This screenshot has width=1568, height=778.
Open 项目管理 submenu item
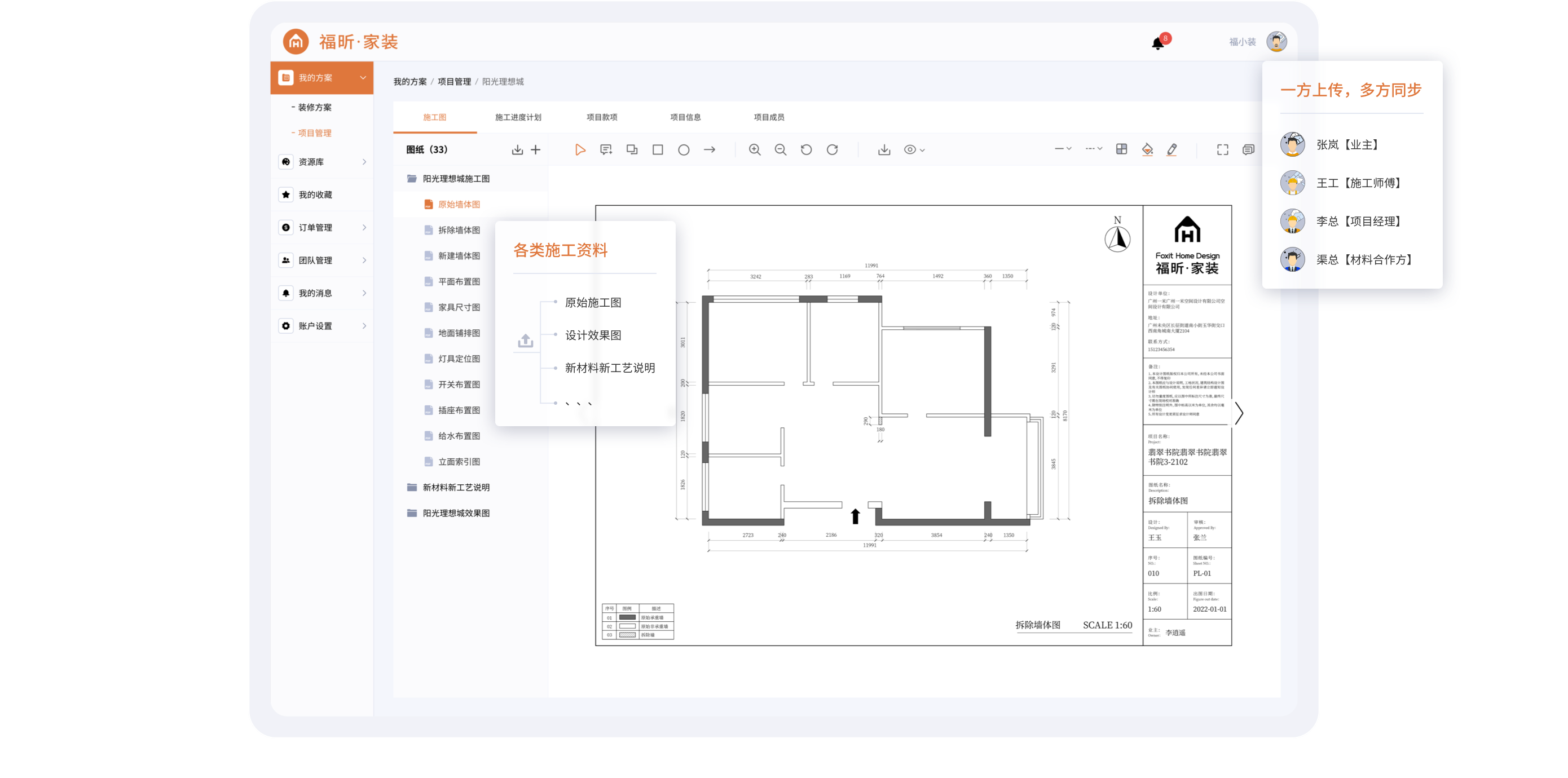tap(314, 133)
